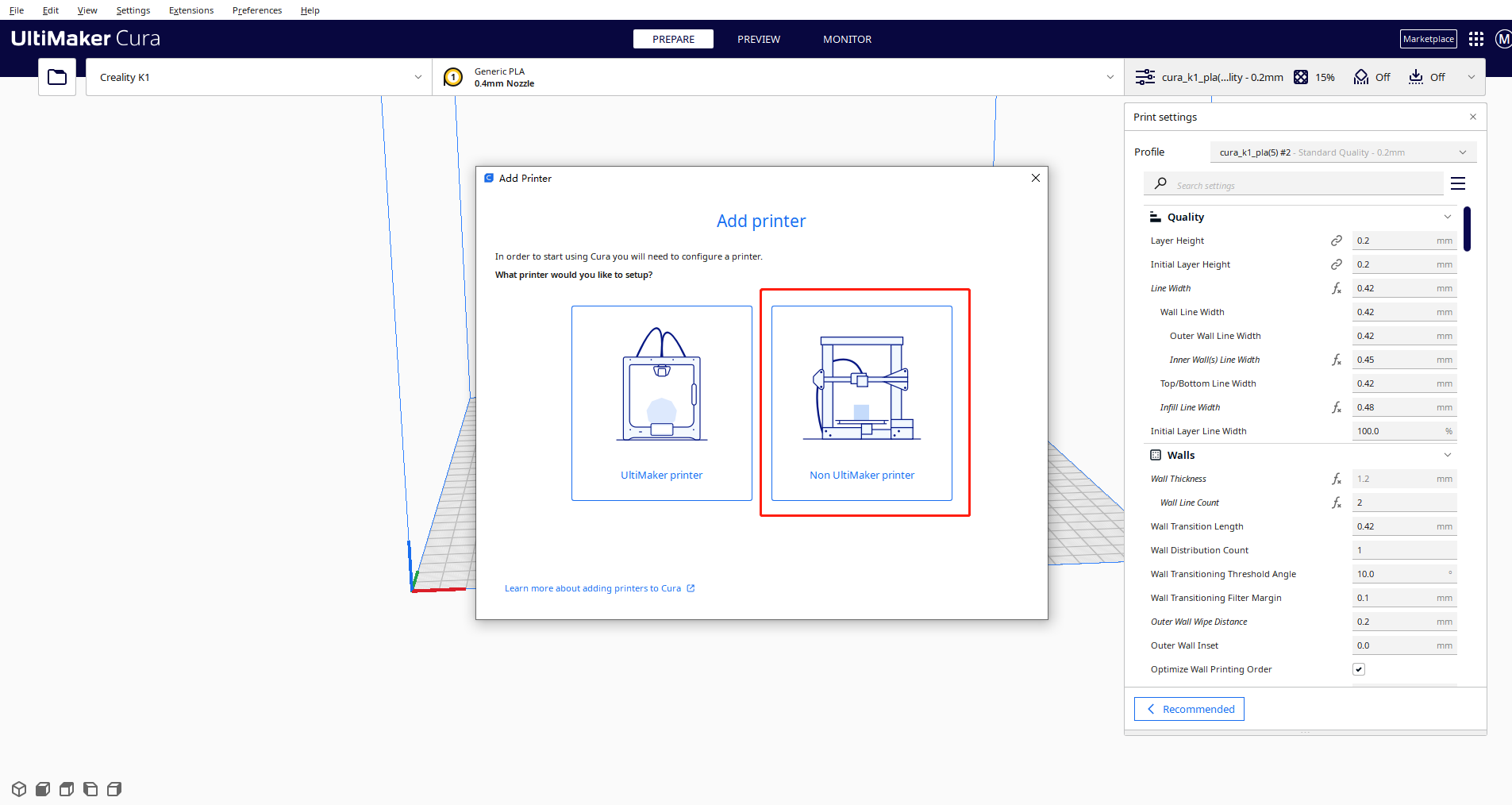Click the Wall Distribution Count value field
1512x805 pixels.
1404,550
